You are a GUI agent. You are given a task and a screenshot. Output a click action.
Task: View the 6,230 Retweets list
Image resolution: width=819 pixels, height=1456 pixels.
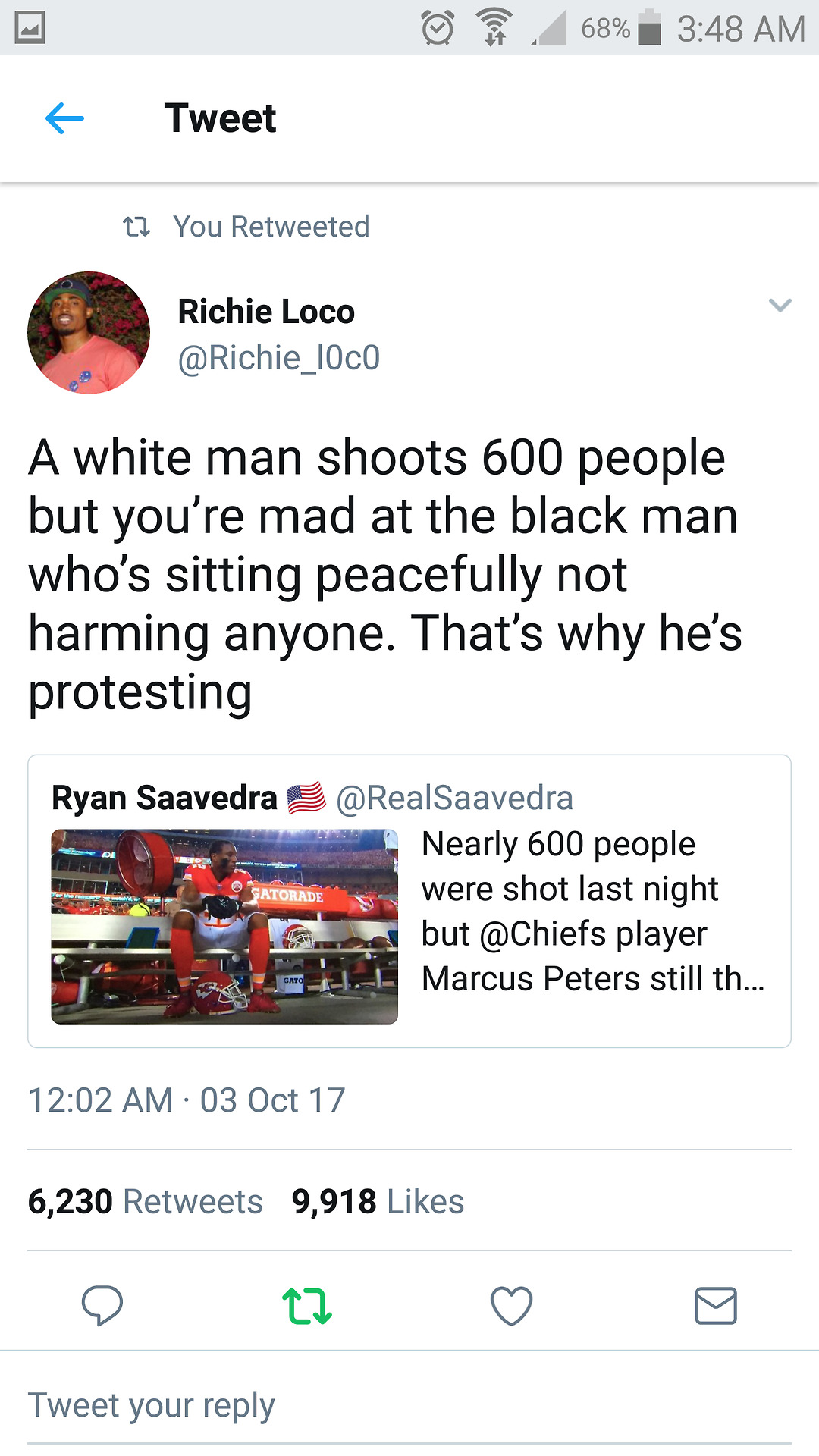pos(146,1202)
